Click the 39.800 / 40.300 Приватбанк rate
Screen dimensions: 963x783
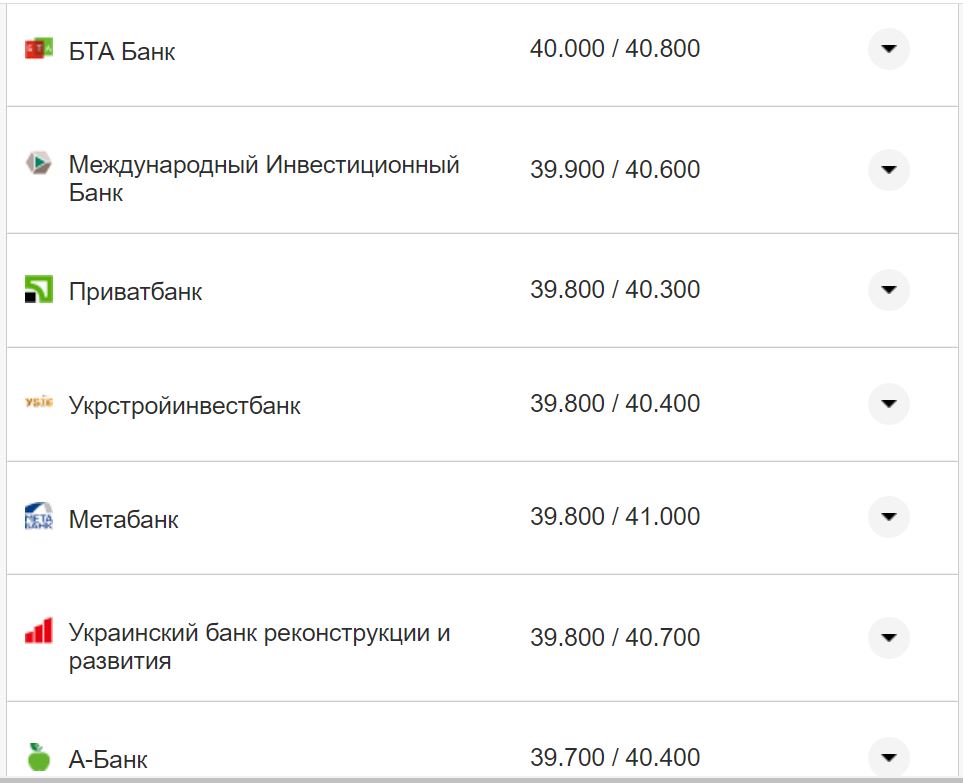tap(616, 290)
